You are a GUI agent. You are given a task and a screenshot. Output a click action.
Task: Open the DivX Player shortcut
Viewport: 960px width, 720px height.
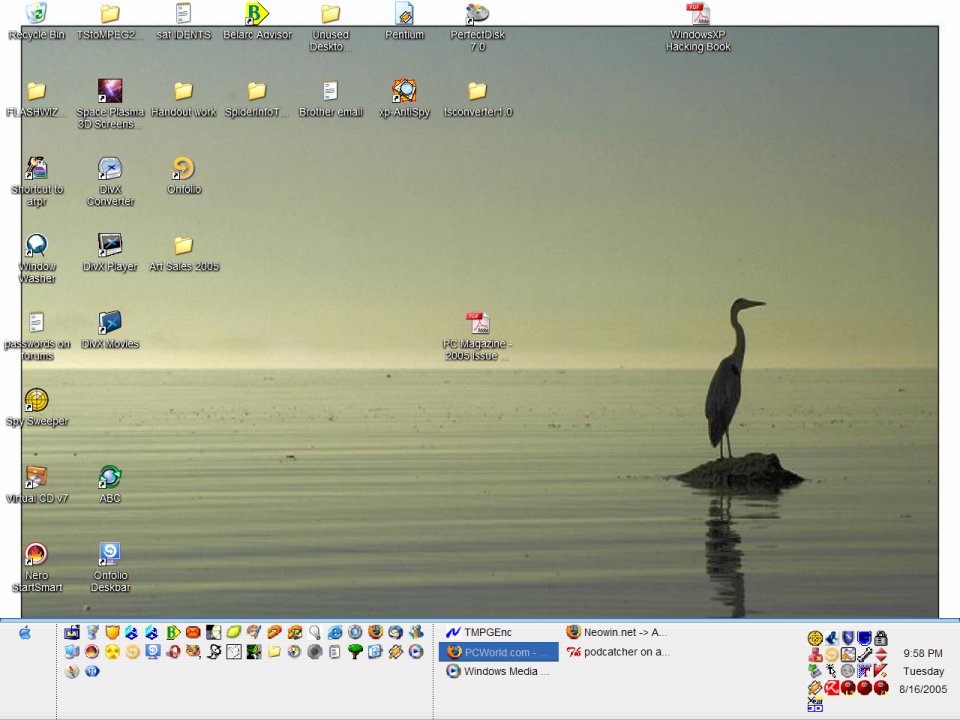click(x=110, y=245)
